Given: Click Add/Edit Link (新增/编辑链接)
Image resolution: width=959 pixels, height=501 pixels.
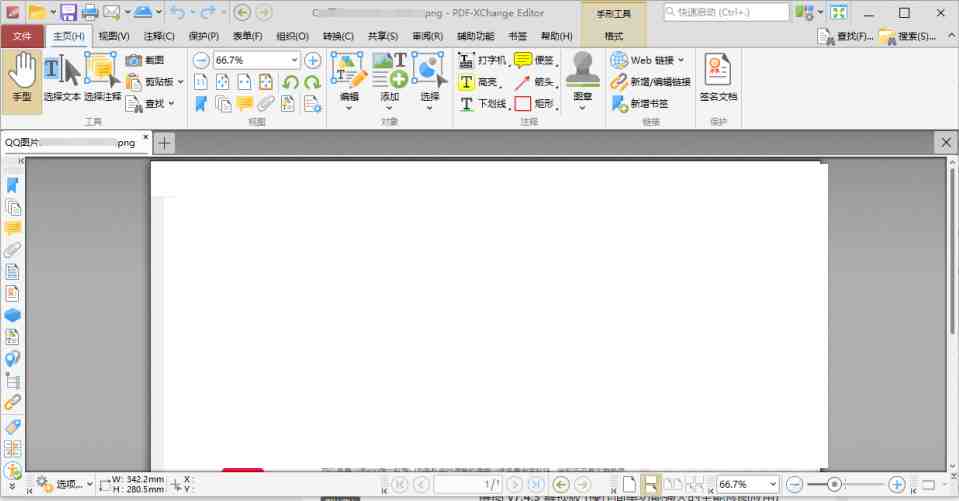Looking at the screenshot, I should 651,82.
